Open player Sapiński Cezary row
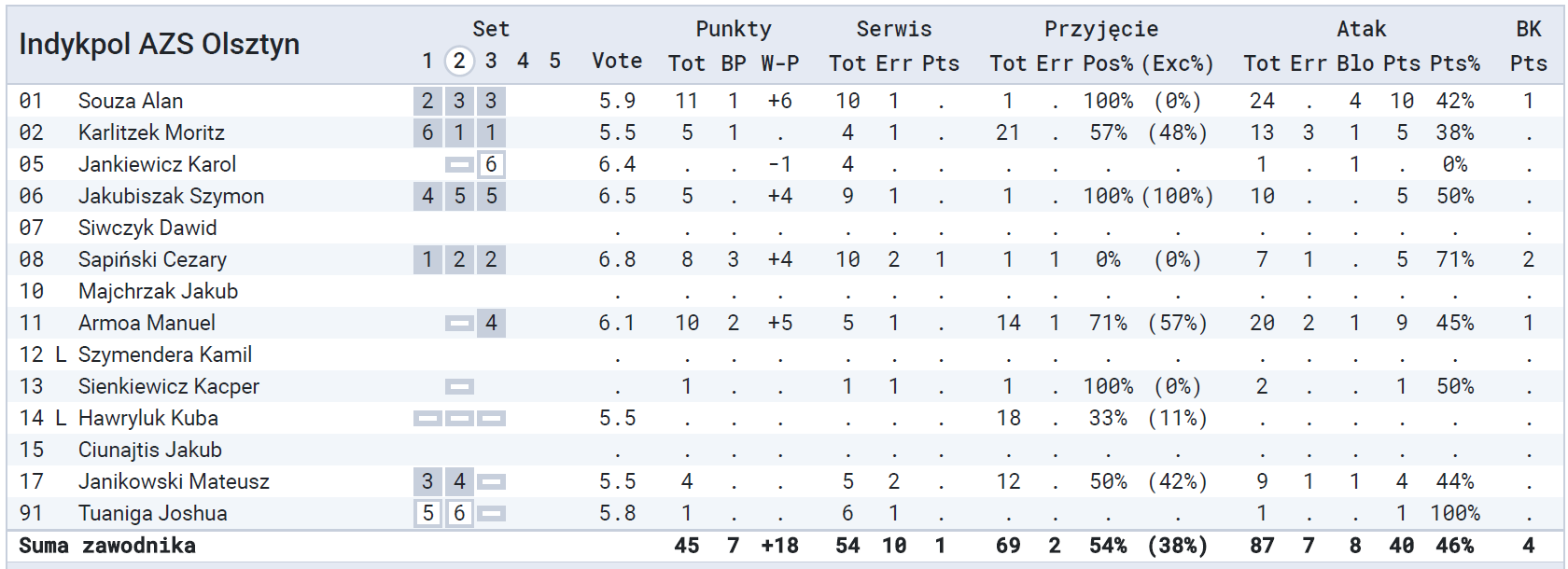Image resolution: width=1568 pixels, height=569 pixels. (x=784, y=259)
